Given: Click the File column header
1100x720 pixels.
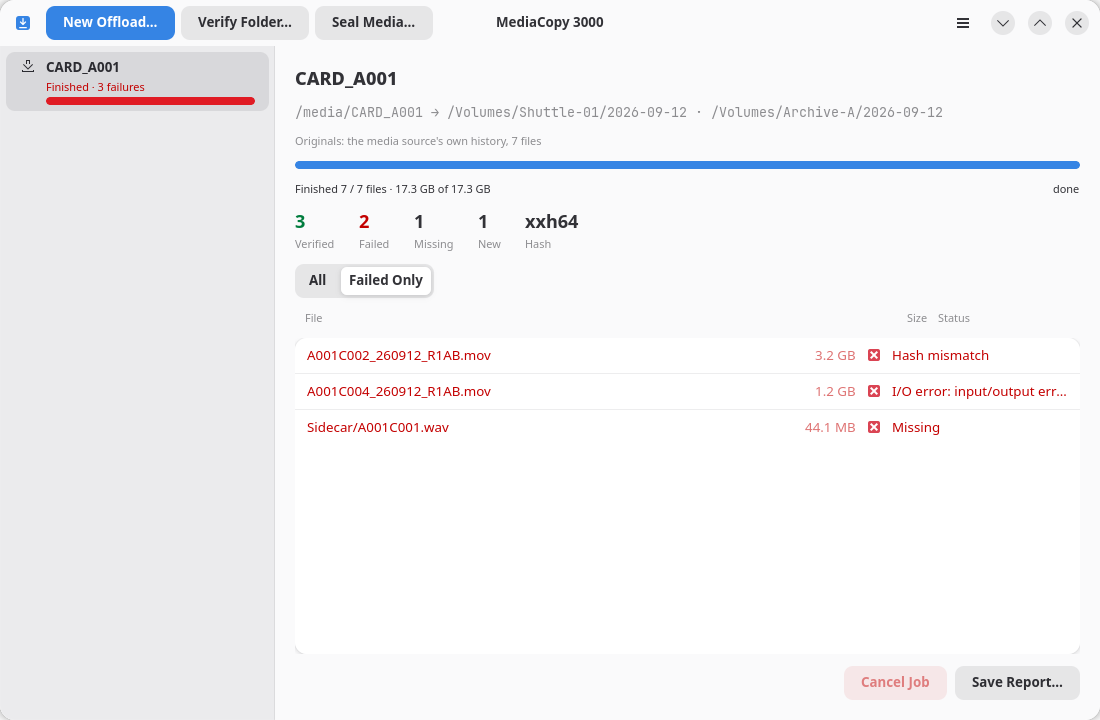Looking at the screenshot, I should tap(314, 318).
